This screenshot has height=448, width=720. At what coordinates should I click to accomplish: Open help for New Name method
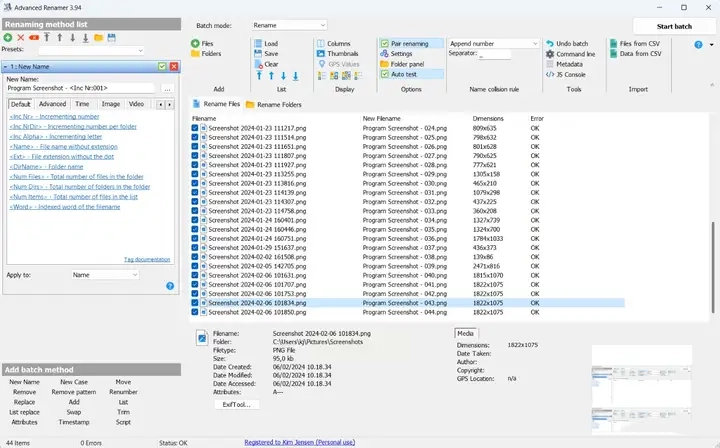[x=170, y=286]
